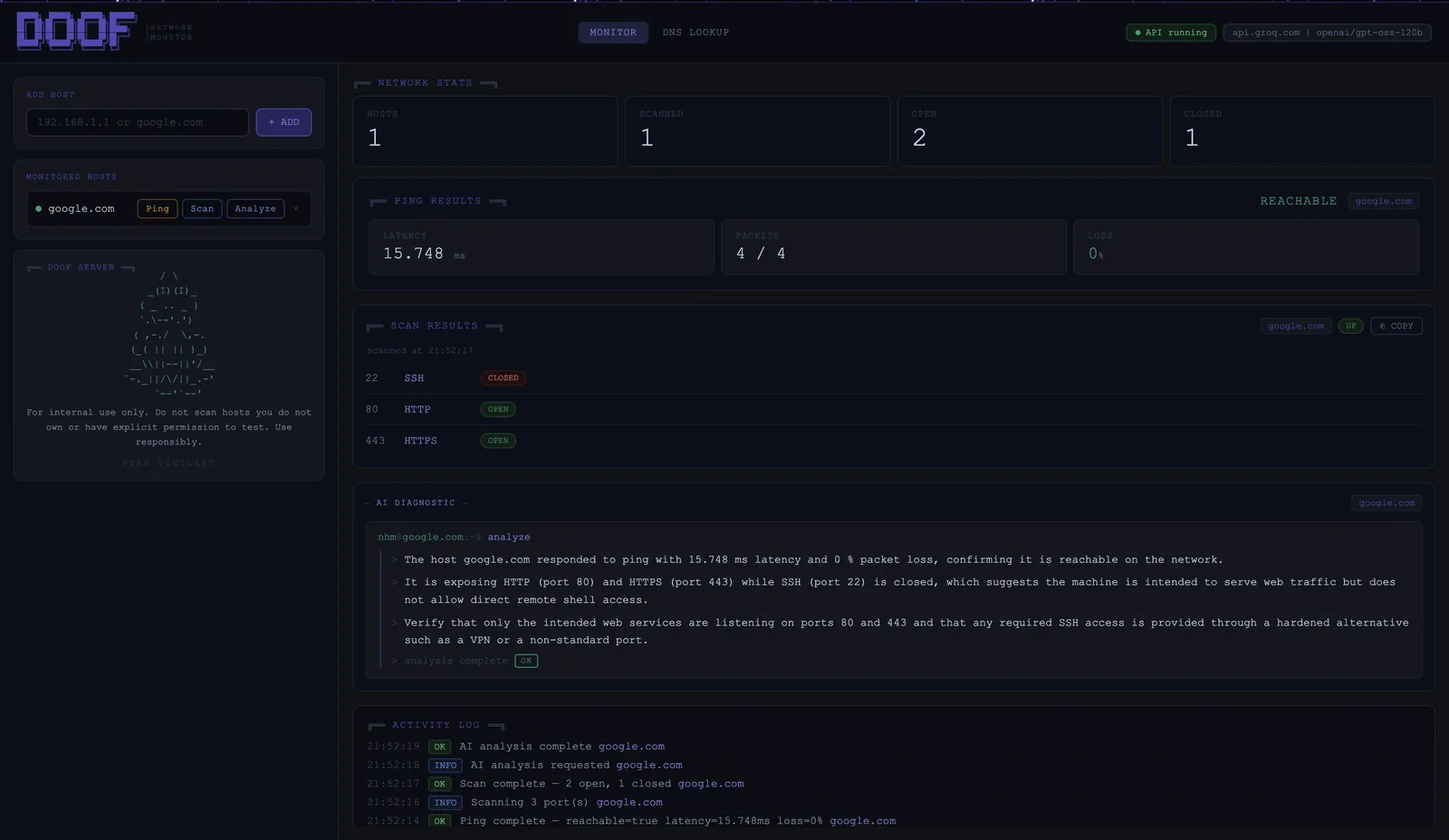Switch to the MONITOR tab

pyautogui.click(x=613, y=33)
